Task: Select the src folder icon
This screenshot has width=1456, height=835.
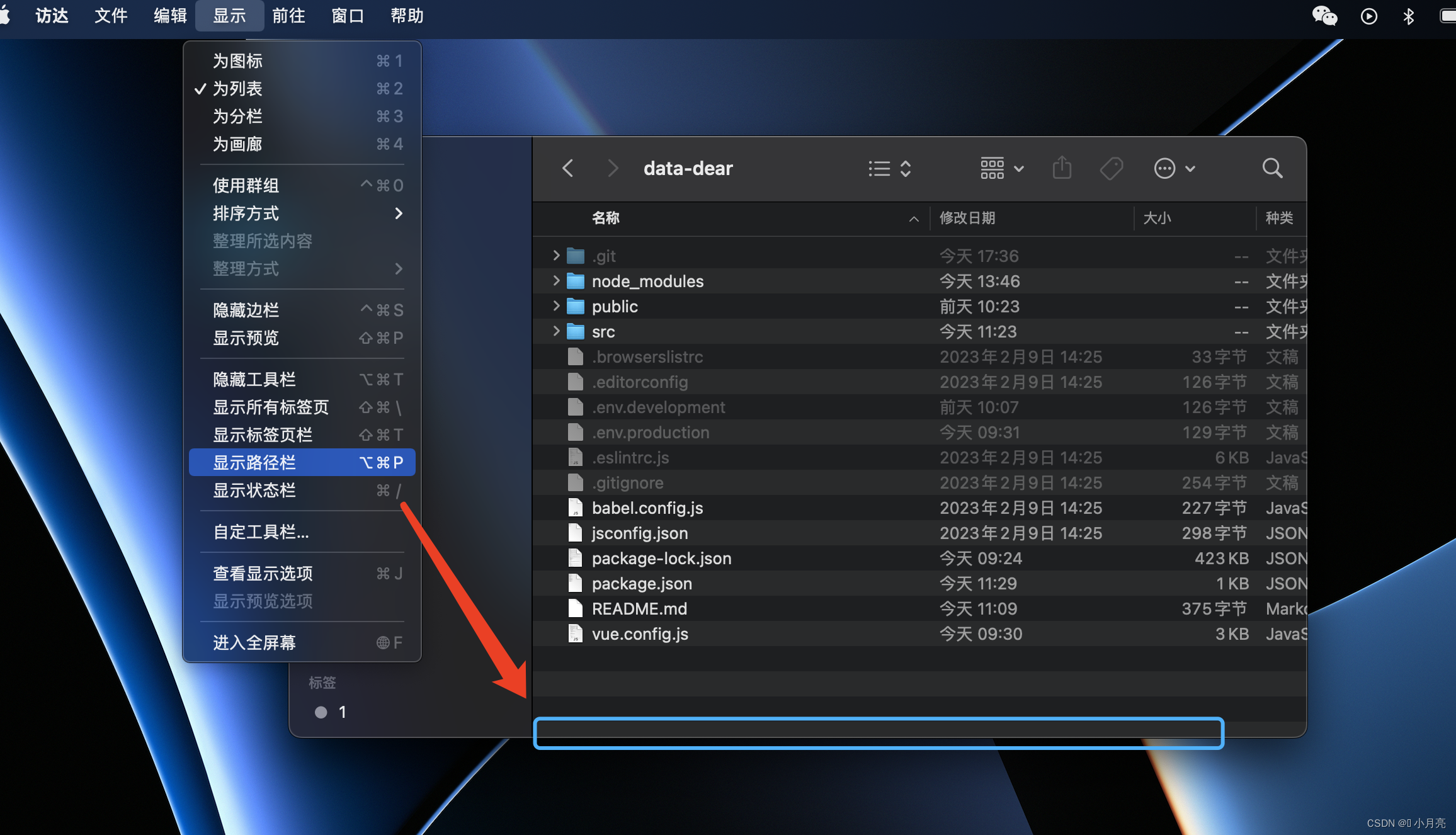Action: point(575,331)
